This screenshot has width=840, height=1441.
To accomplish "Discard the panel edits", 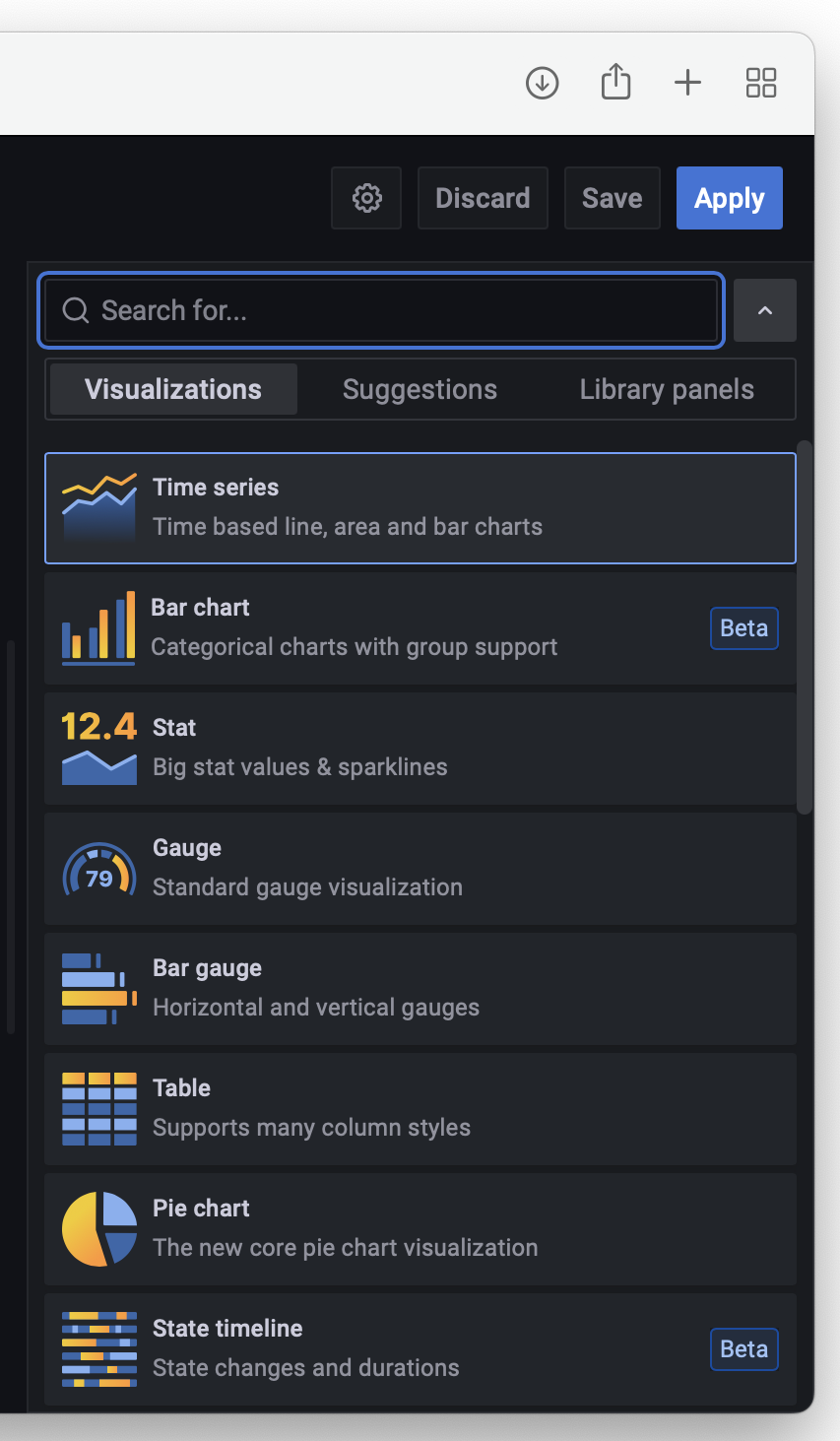I will coord(483,198).
